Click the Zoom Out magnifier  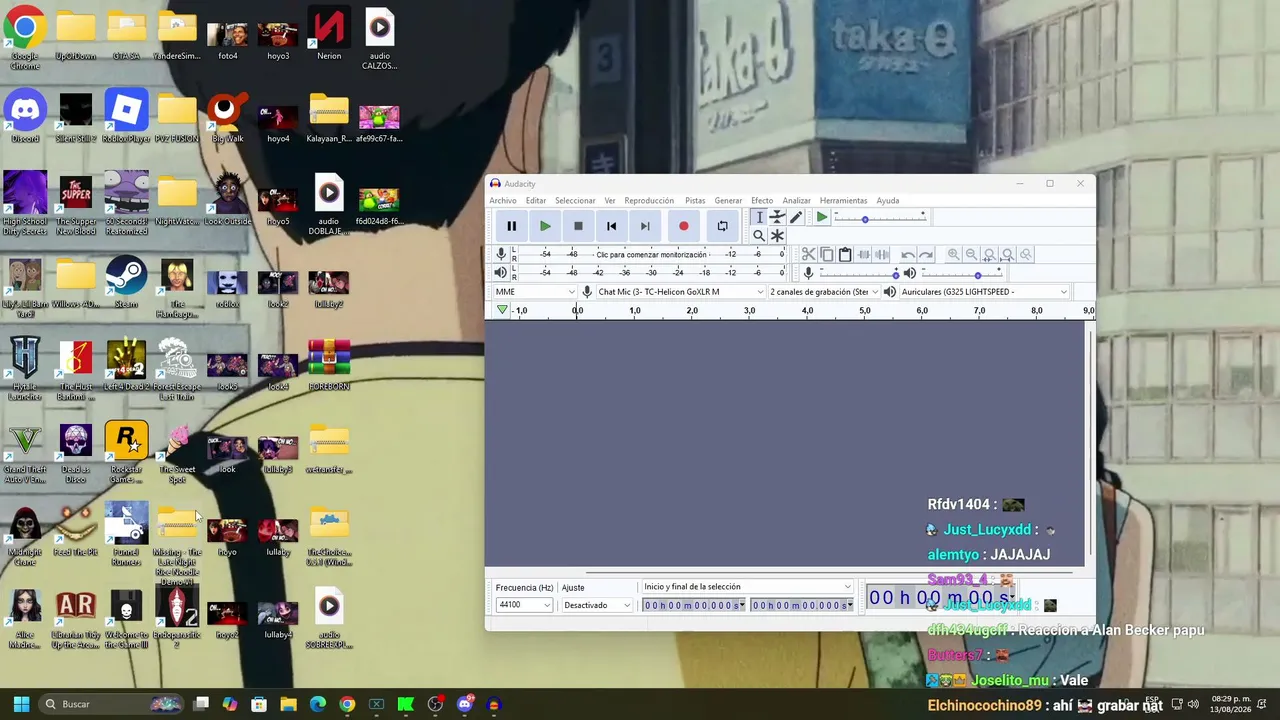pyautogui.click(x=971, y=255)
